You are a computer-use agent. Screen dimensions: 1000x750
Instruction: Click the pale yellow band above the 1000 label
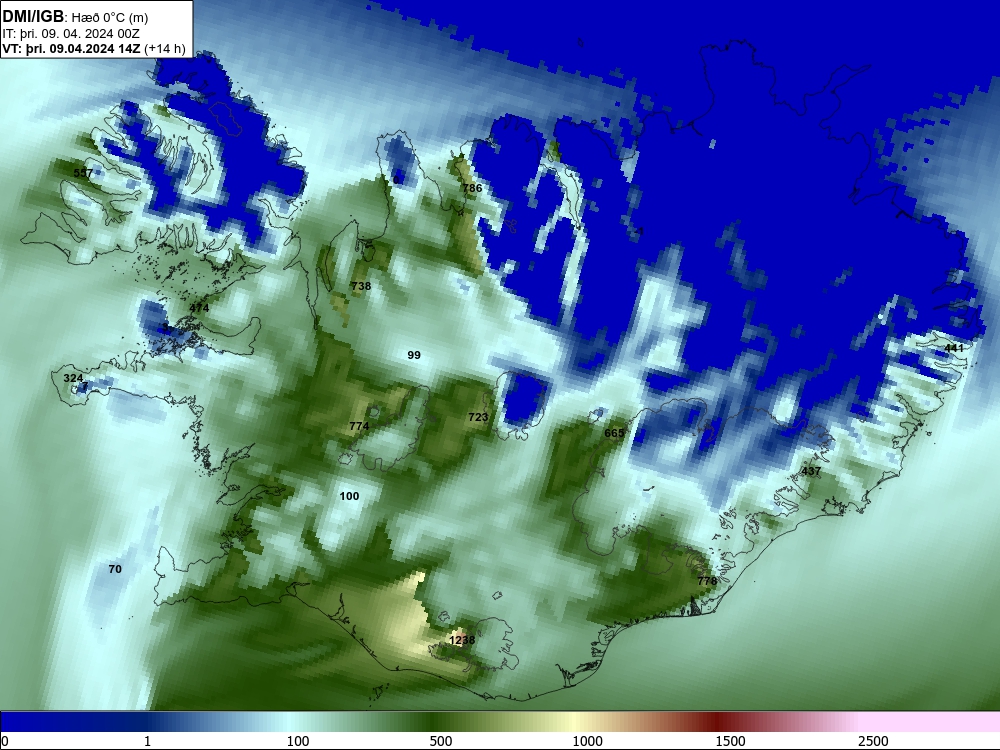pos(577,722)
